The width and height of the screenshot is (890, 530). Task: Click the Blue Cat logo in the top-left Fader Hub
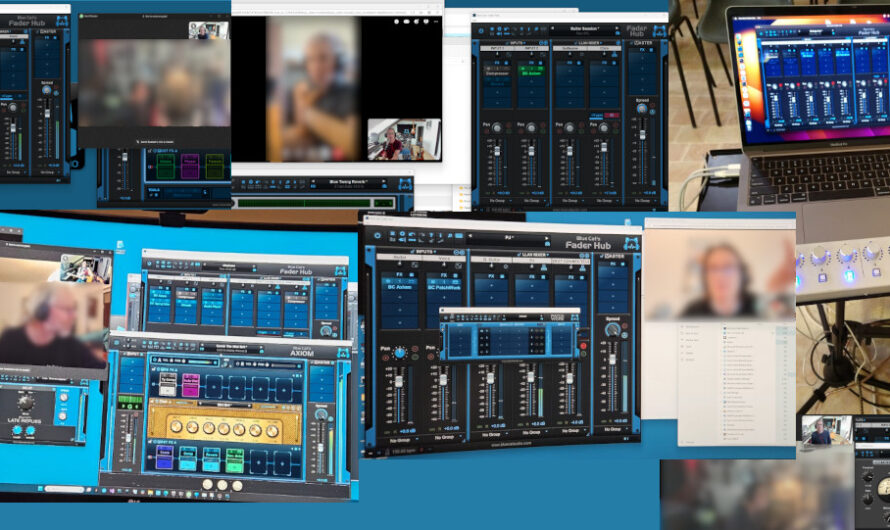coord(62,21)
